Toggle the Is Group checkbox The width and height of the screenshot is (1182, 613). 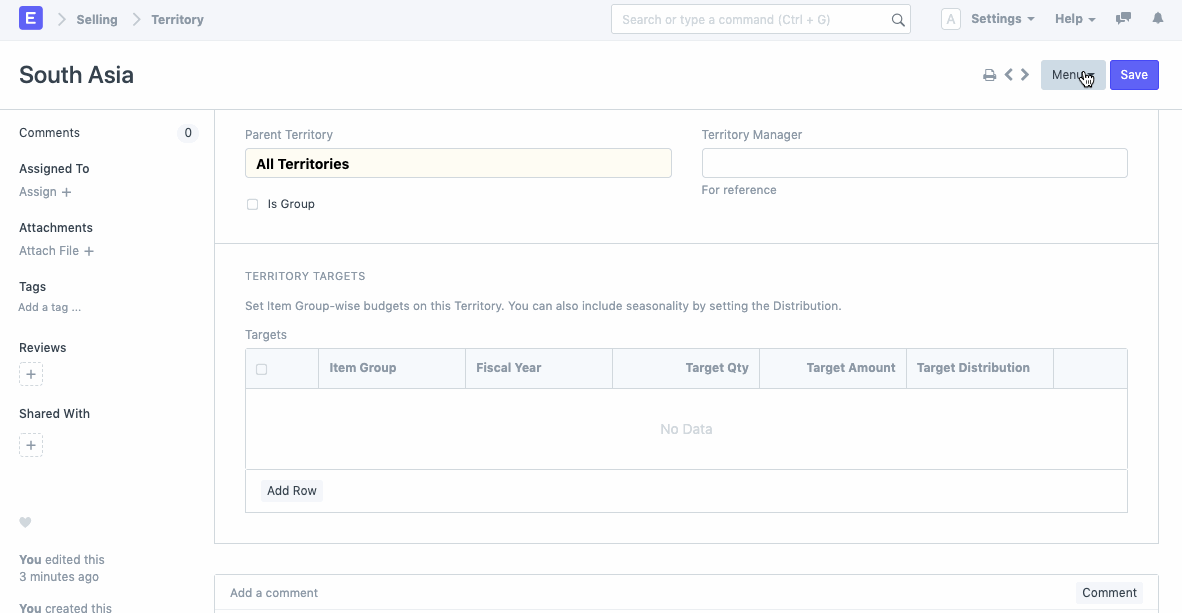[x=252, y=204]
